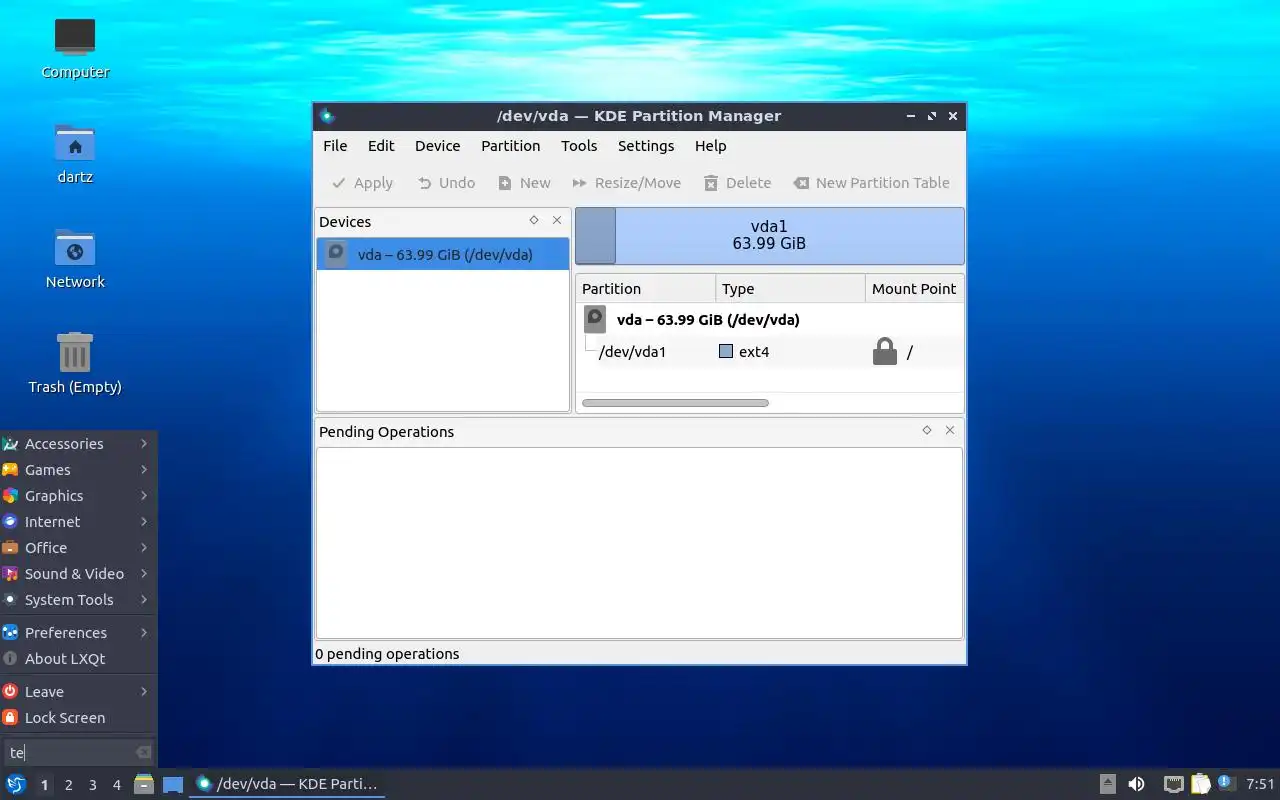Image resolution: width=1280 pixels, height=800 pixels.
Task: Click the Mount Point column header
Action: [914, 289]
